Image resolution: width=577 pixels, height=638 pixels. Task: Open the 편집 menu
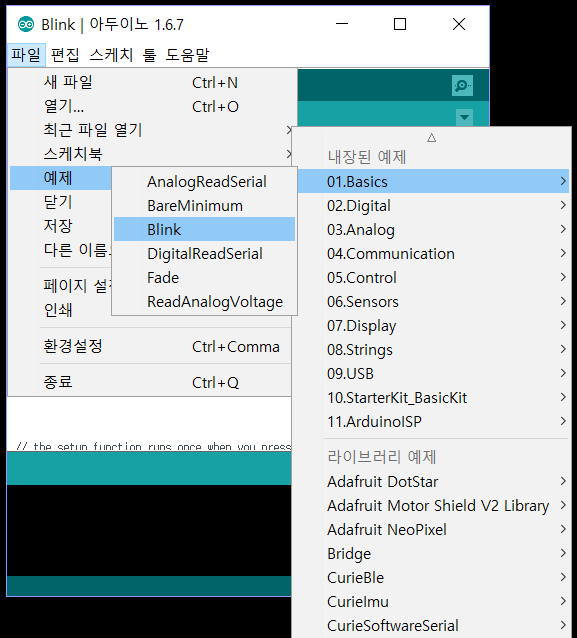point(65,55)
